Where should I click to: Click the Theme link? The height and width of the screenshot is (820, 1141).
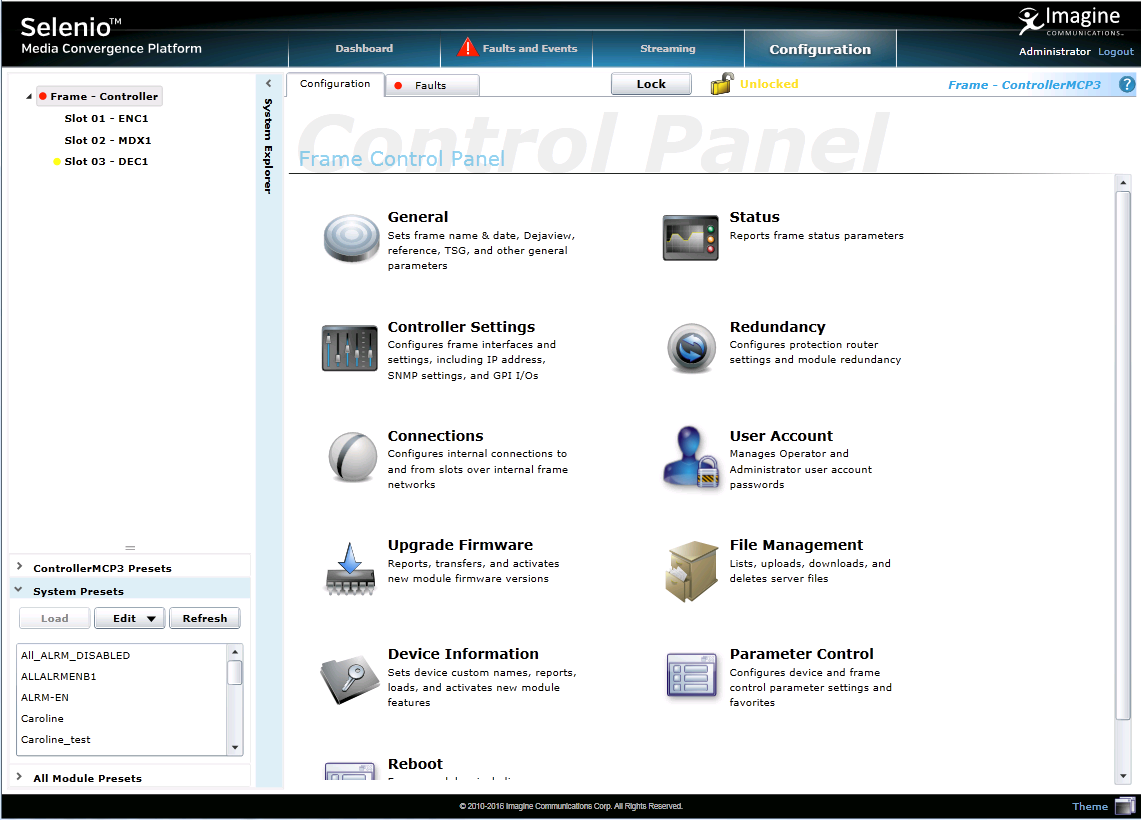1089,806
